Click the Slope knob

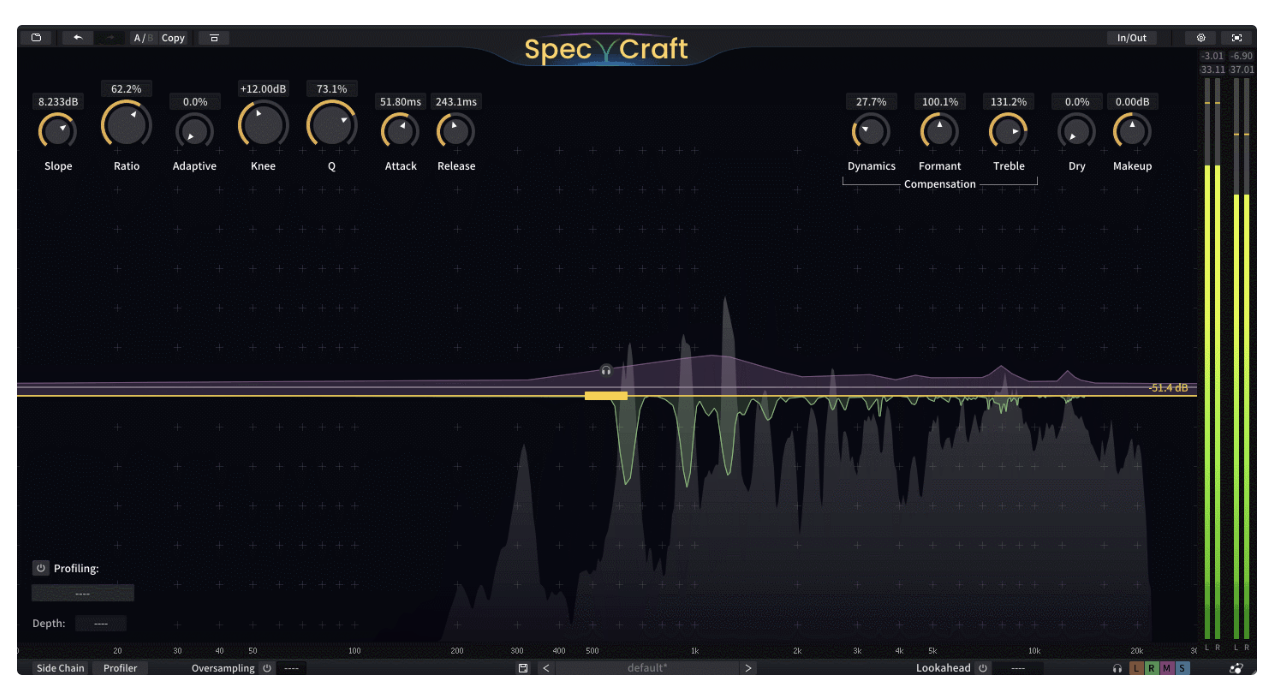click(x=58, y=131)
